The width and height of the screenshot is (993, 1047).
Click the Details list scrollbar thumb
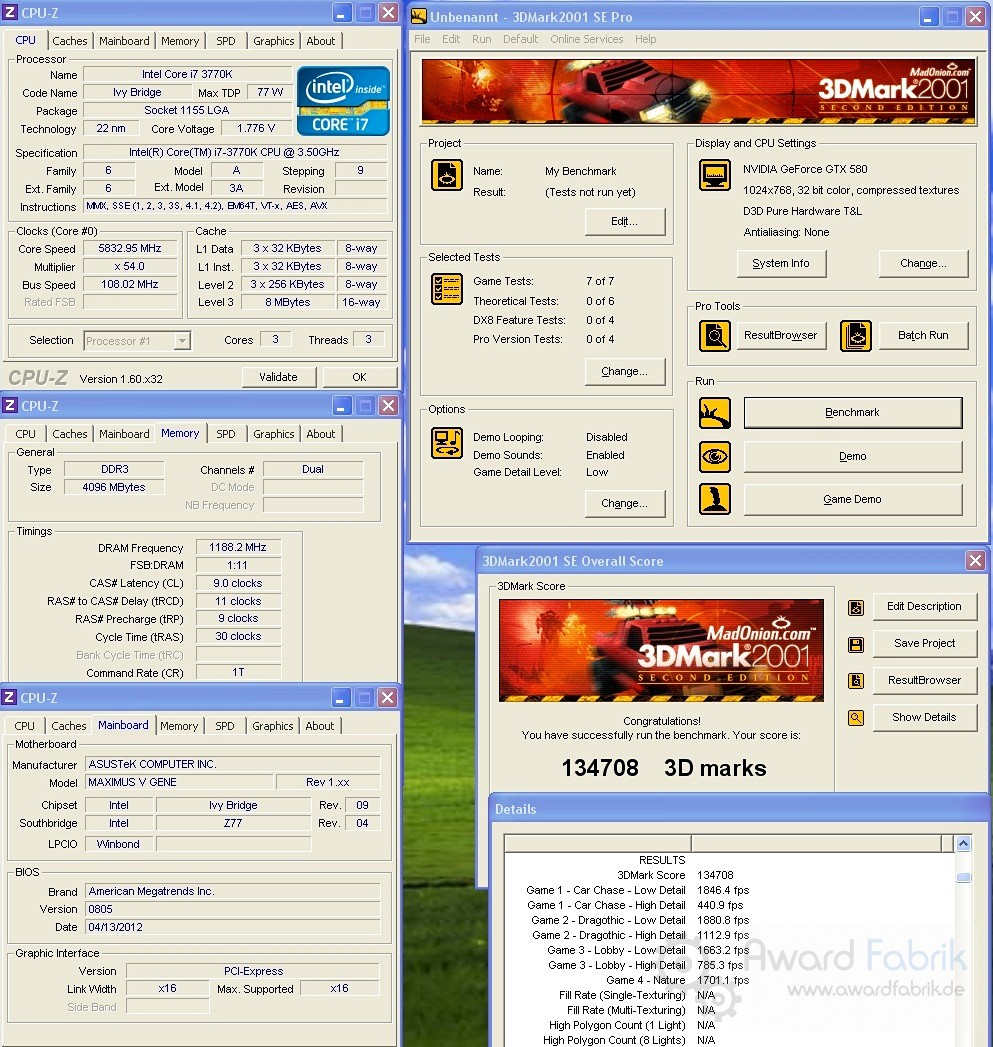pyautogui.click(x=963, y=877)
